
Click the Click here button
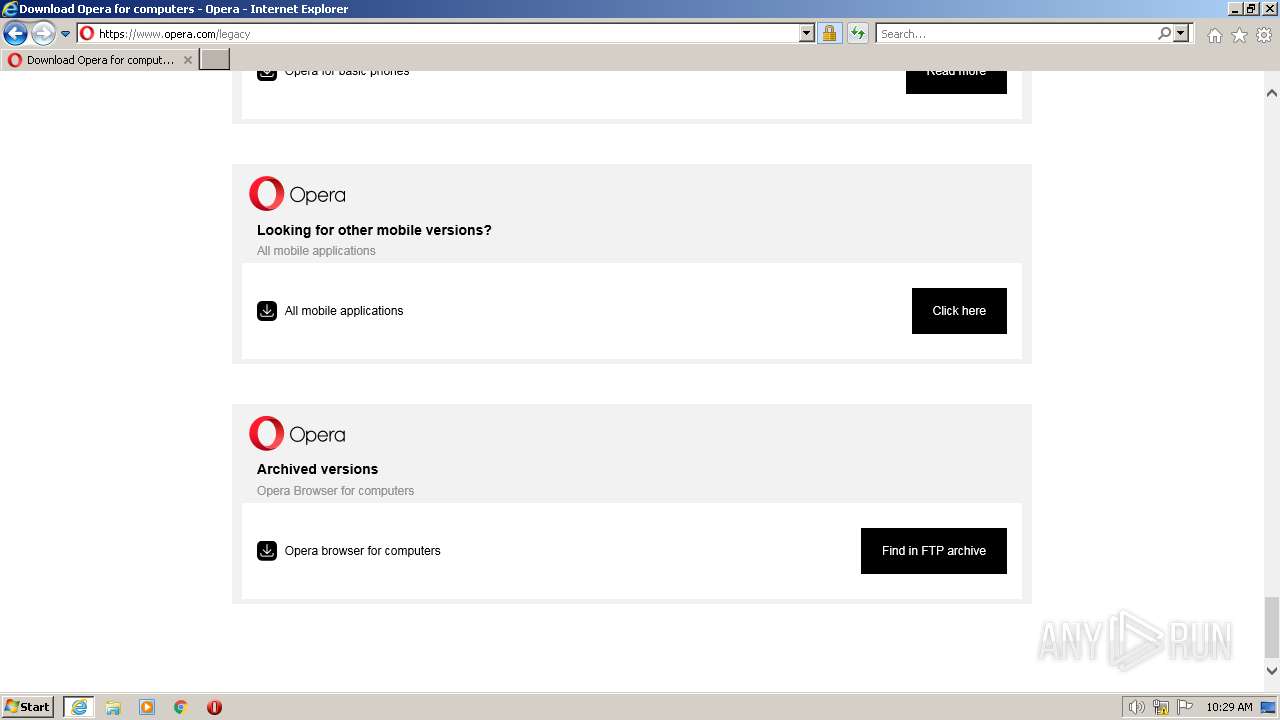[x=959, y=311]
